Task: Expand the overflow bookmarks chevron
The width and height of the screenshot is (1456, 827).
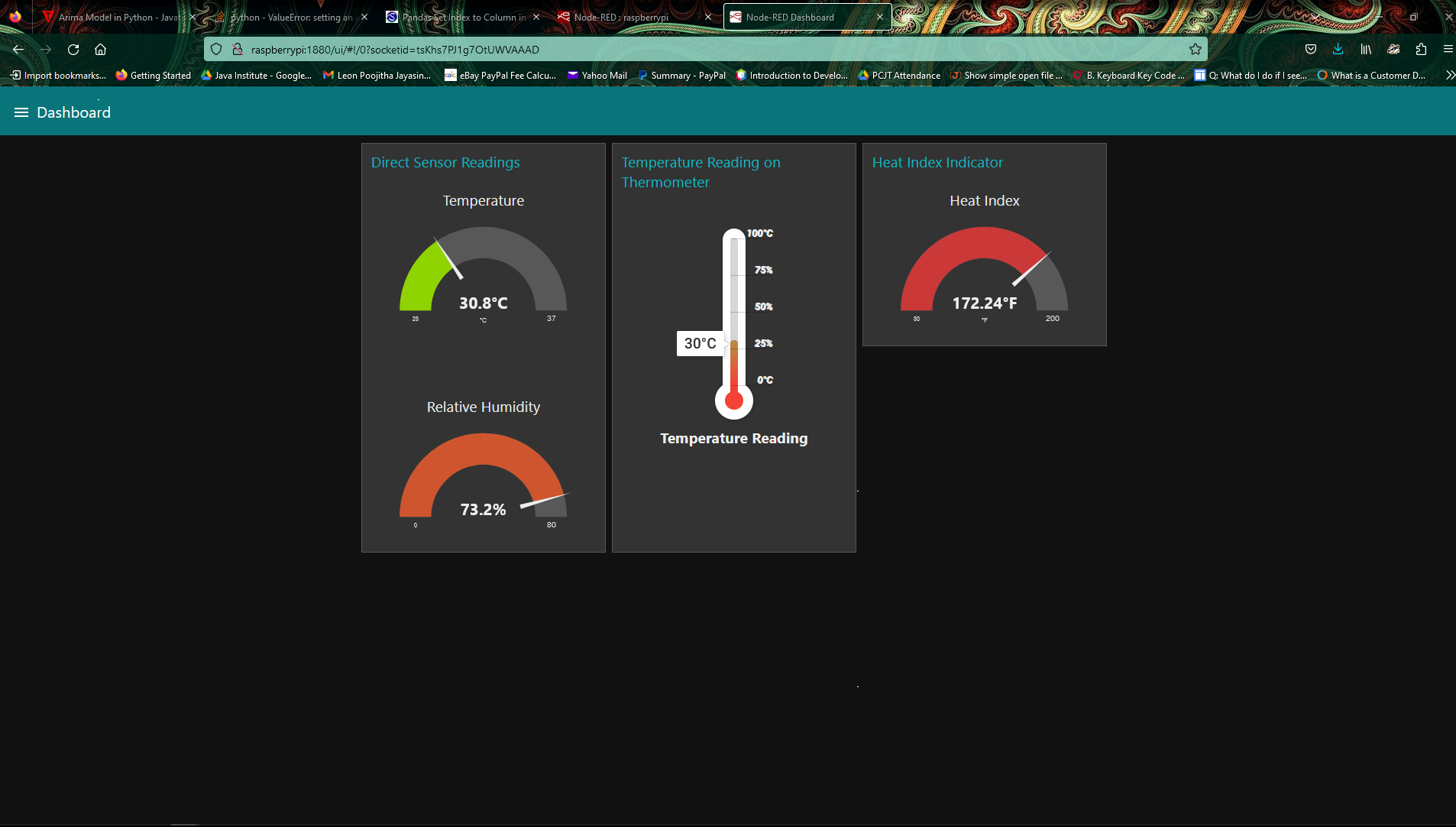Action: [x=1450, y=75]
